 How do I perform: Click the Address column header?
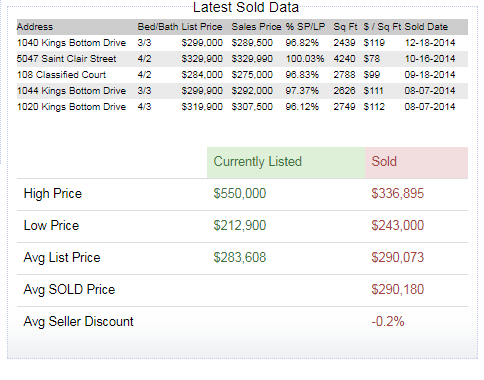(35, 27)
